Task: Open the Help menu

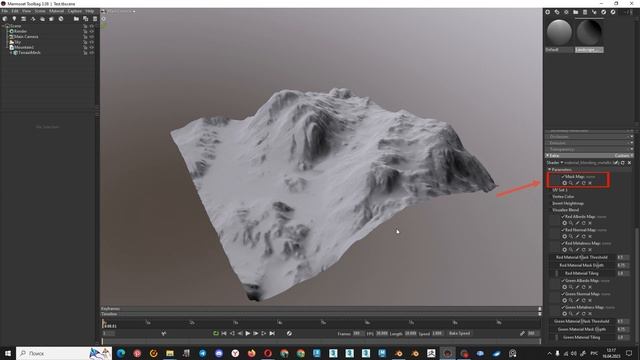Action: tap(89, 11)
